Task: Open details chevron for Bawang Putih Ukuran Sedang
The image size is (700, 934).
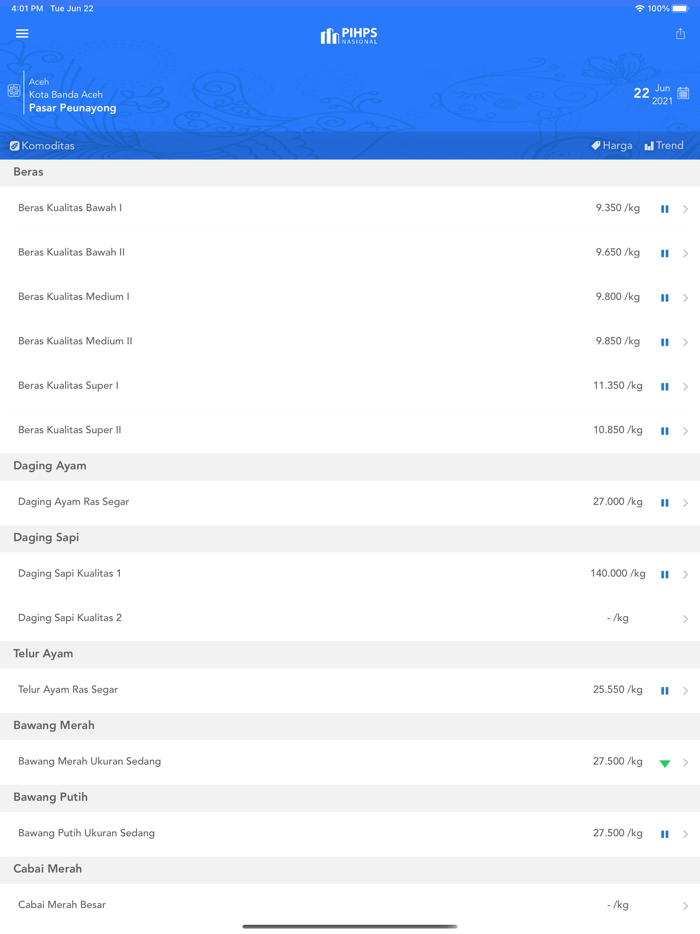Action: pos(686,834)
